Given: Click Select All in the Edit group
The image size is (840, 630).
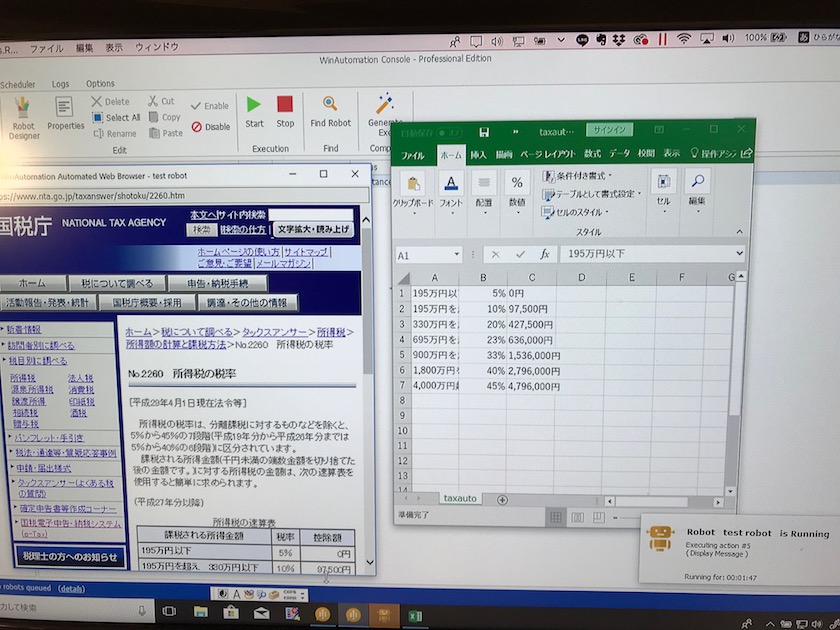Looking at the screenshot, I should [116, 117].
